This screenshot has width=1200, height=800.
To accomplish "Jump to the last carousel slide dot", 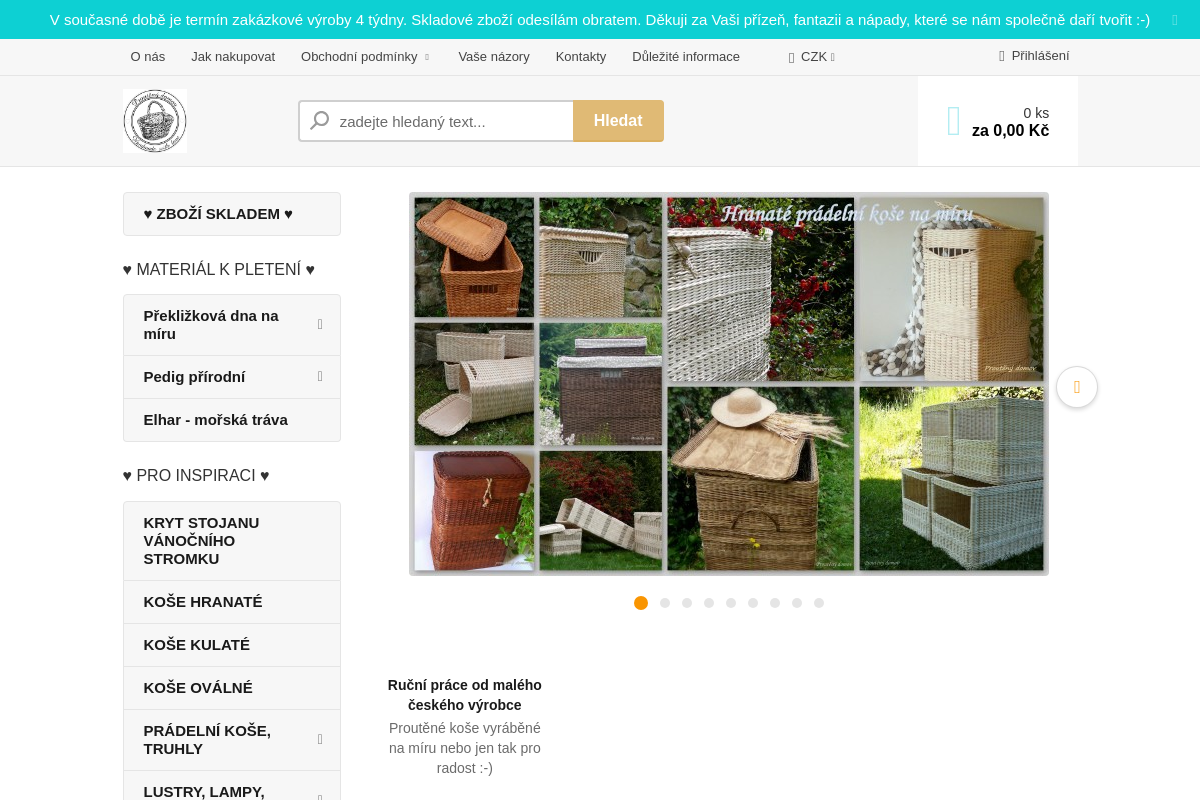I will tap(819, 603).
